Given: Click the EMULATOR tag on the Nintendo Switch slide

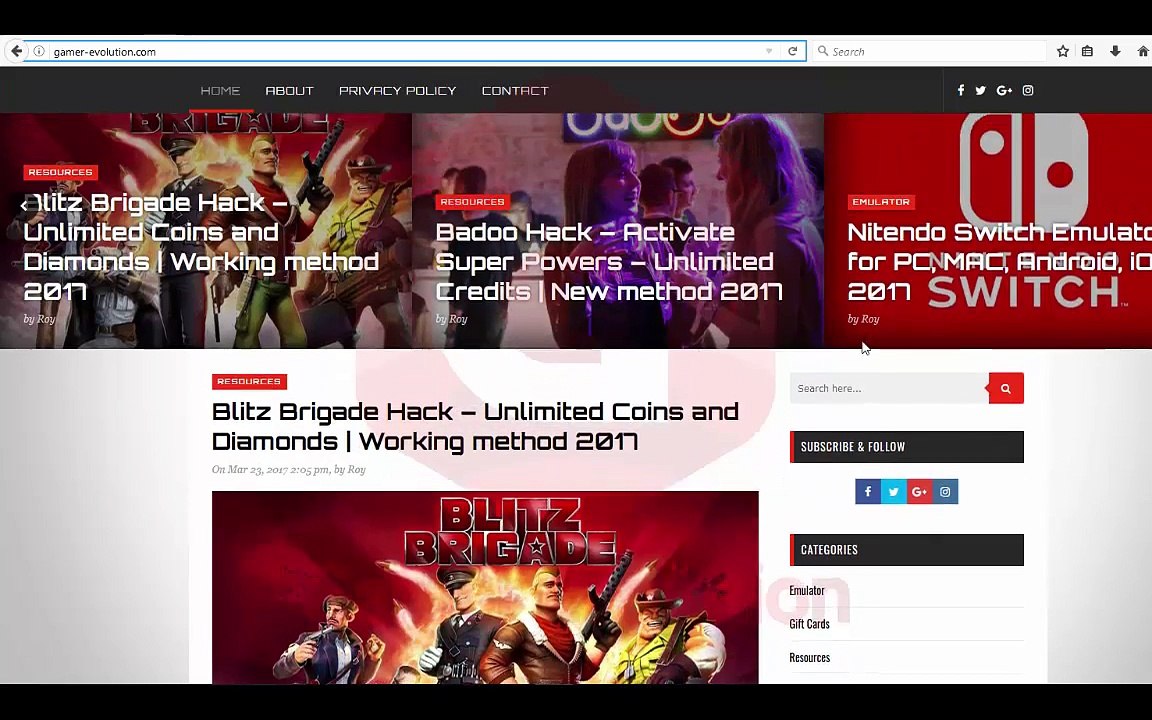Looking at the screenshot, I should pos(881,201).
